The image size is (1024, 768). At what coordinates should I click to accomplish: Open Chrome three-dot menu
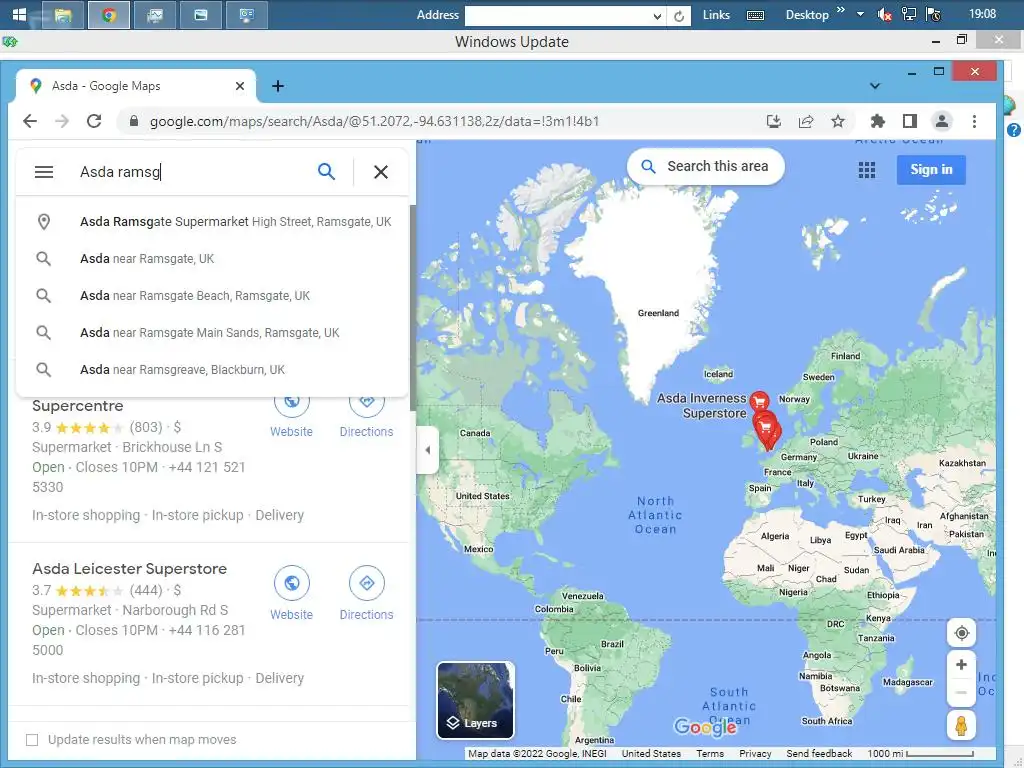[x=974, y=121]
